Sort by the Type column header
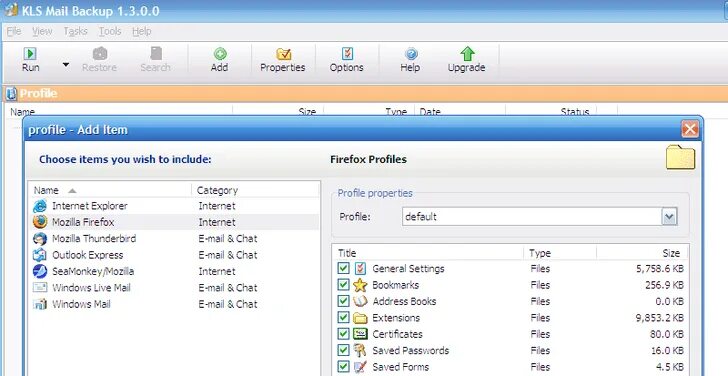This screenshot has width=728, height=376. pyautogui.click(x=559, y=253)
